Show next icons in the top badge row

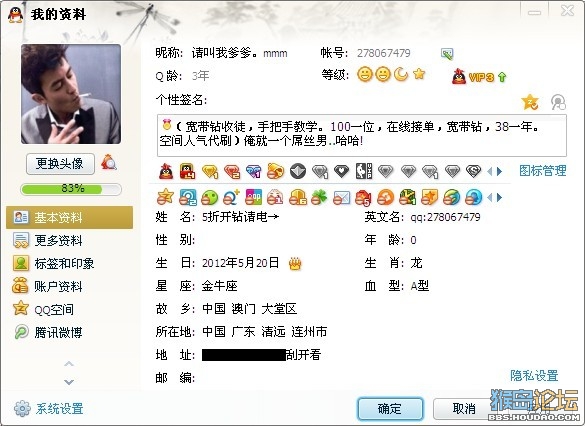pos(500,172)
